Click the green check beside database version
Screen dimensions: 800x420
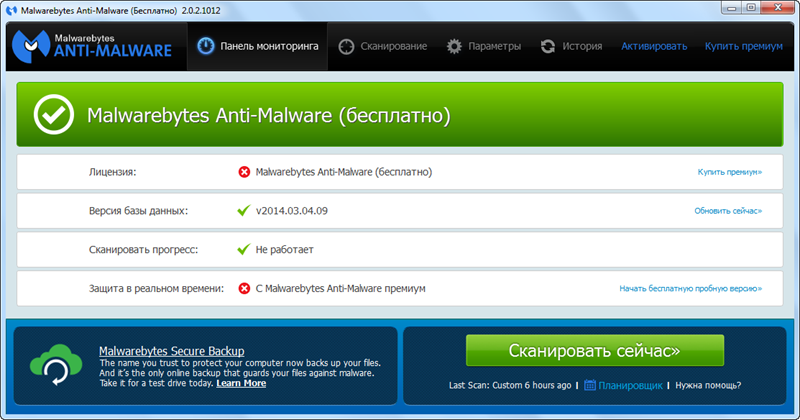244,210
